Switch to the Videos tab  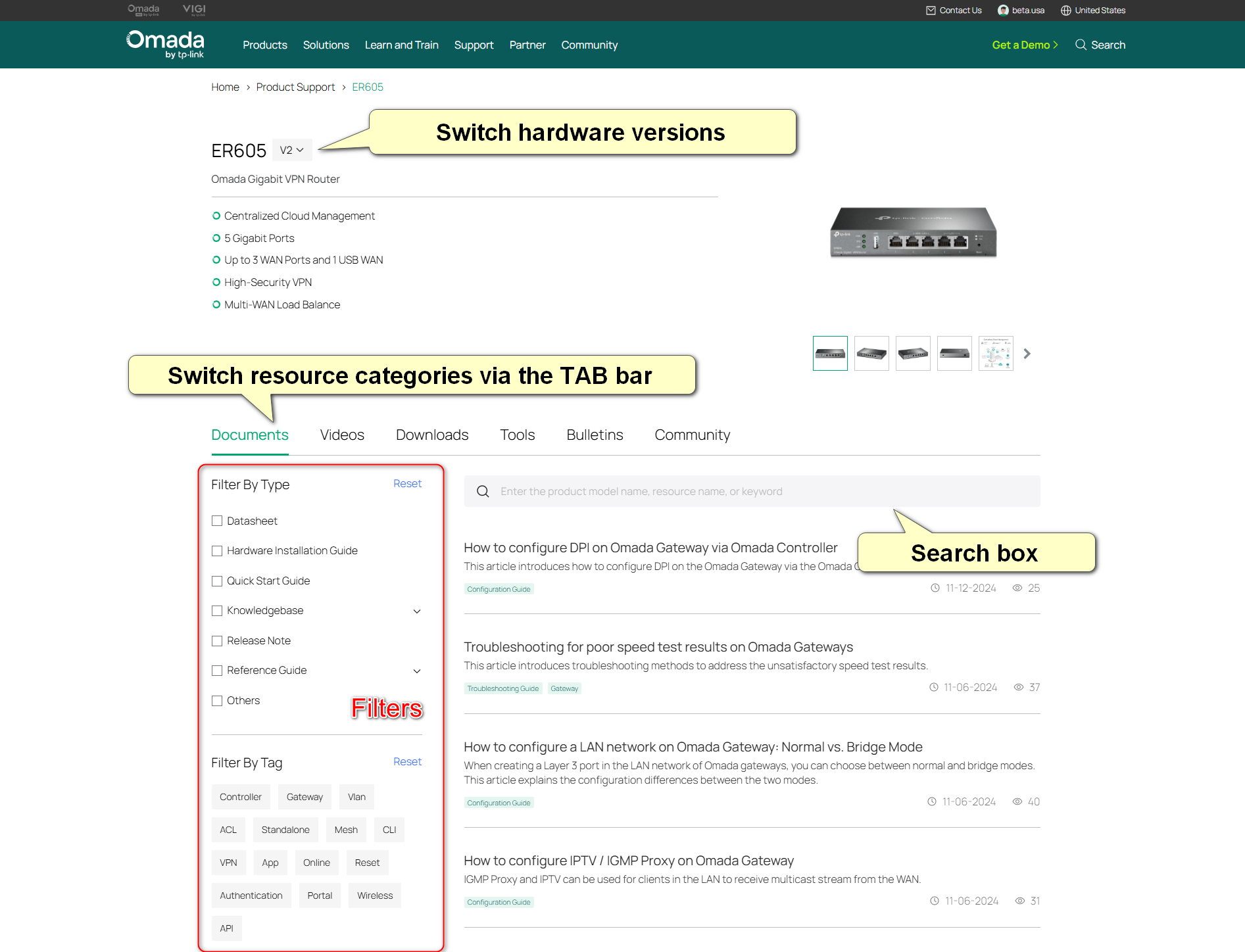coord(342,435)
